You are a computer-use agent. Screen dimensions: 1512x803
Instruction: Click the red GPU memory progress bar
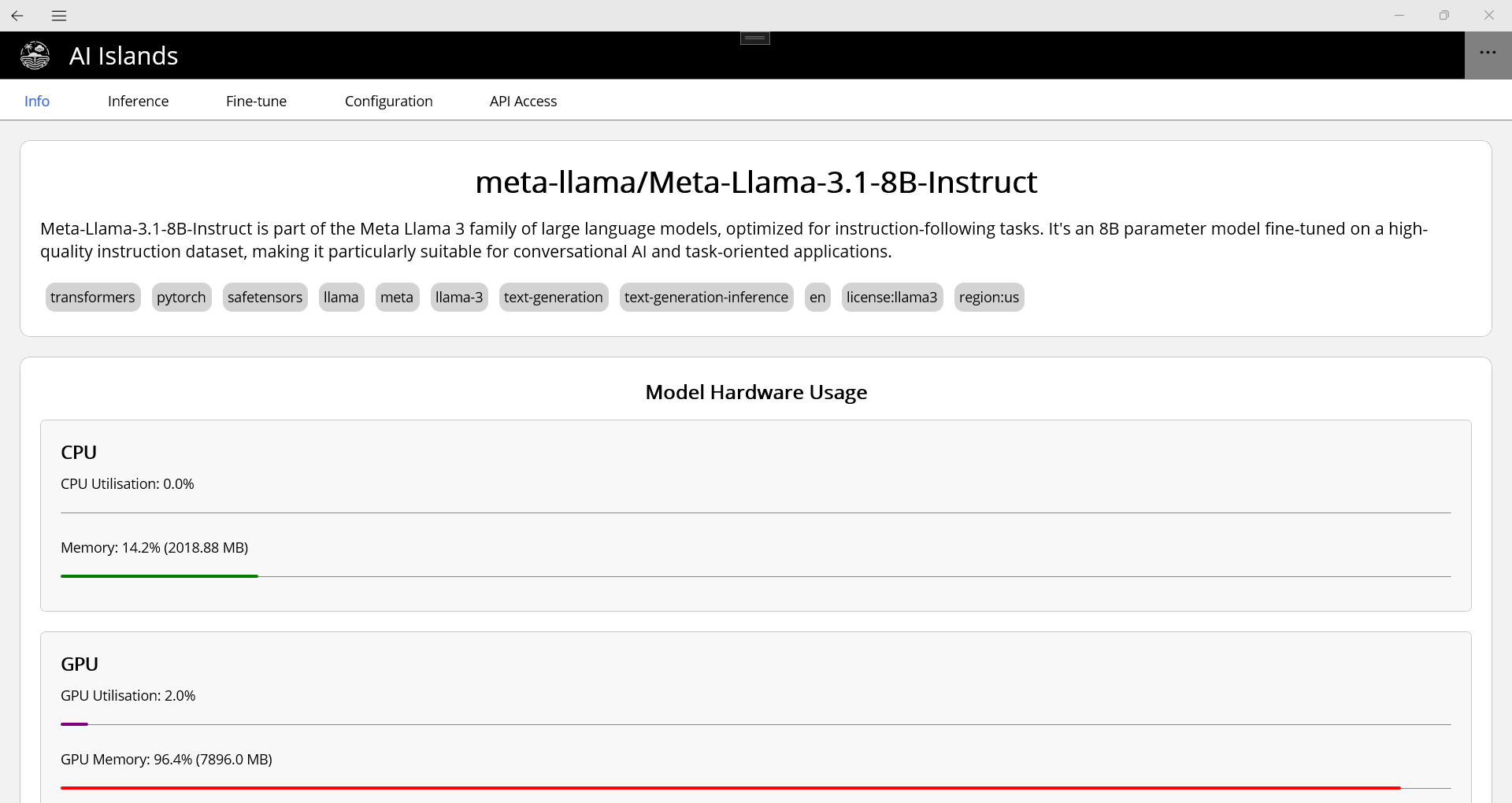click(730, 787)
